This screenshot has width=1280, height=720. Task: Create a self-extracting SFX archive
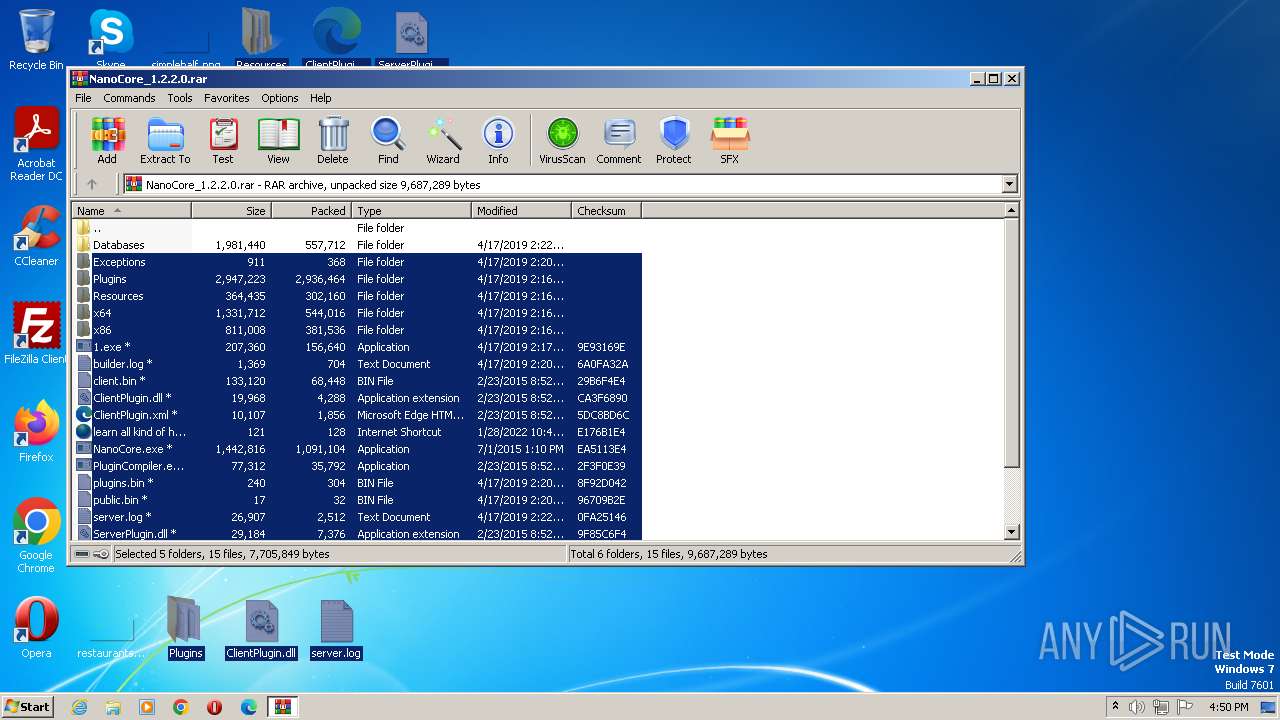click(730, 140)
